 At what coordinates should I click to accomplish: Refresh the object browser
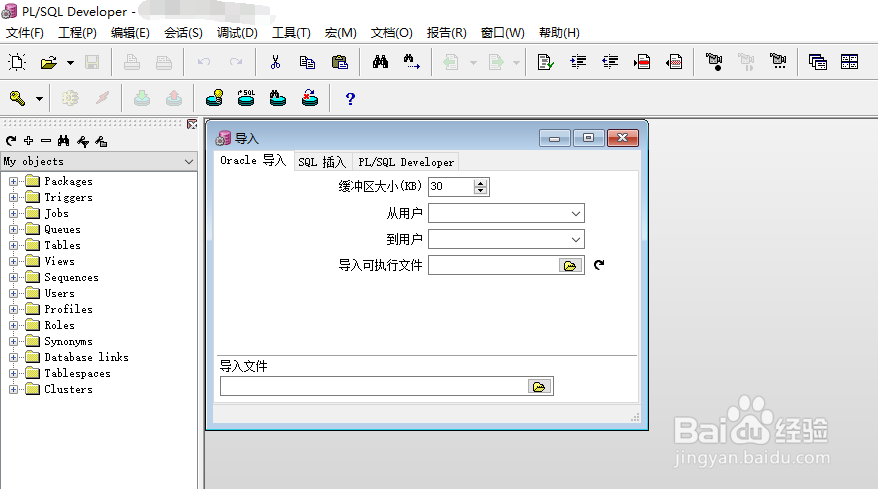pyautogui.click(x=11, y=141)
